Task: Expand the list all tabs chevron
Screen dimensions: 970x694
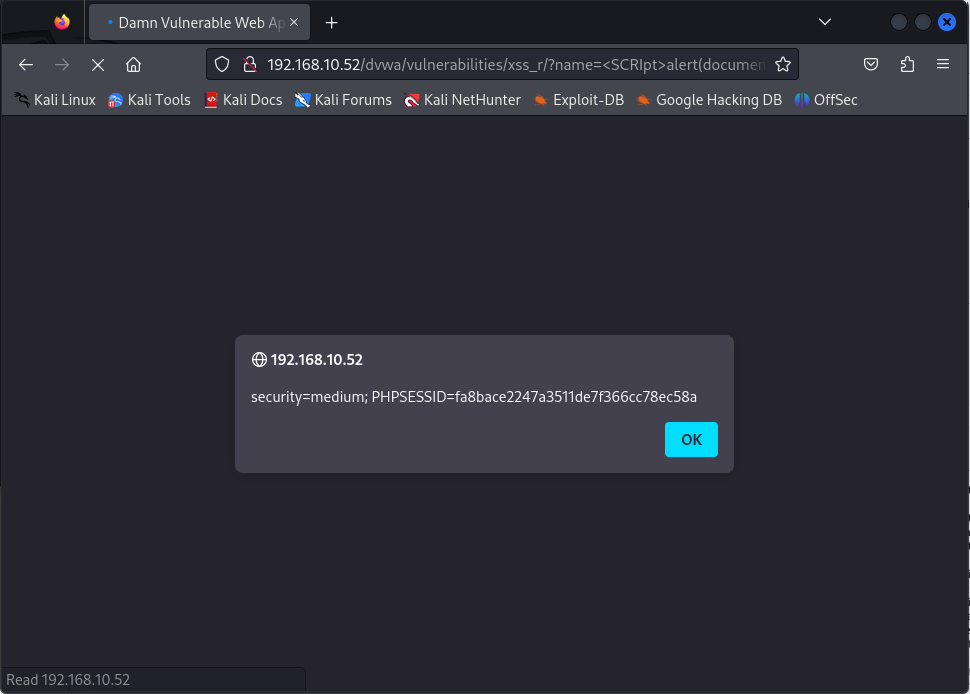Action: (x=825, y=22)
